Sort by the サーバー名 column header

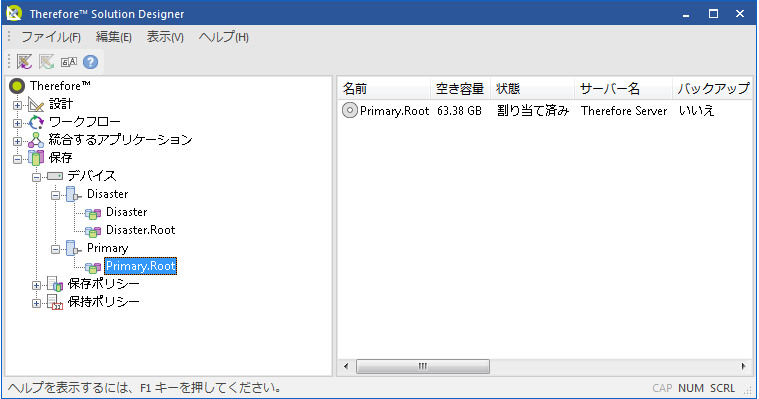click(x=623, y=89)
